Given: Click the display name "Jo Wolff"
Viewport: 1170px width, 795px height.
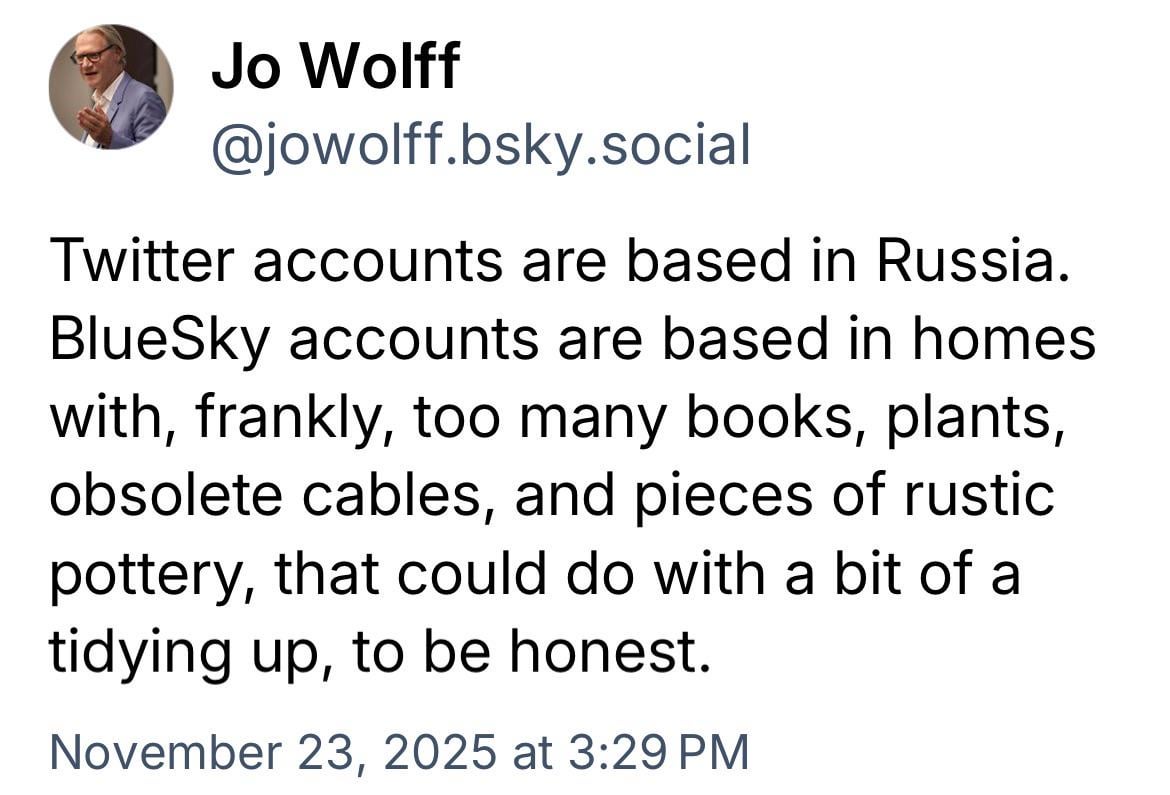Looking at the screenshot, I should point(336,66).
